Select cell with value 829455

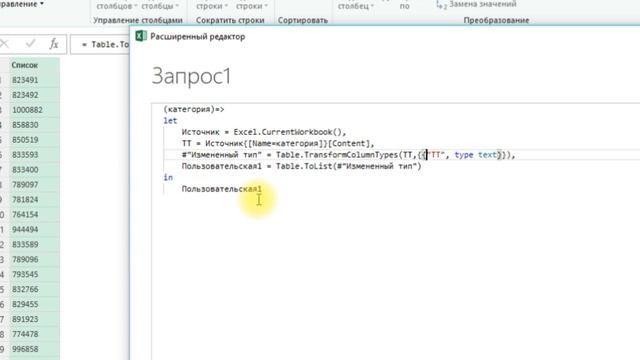pyautogui.click(x=34, y=304)
